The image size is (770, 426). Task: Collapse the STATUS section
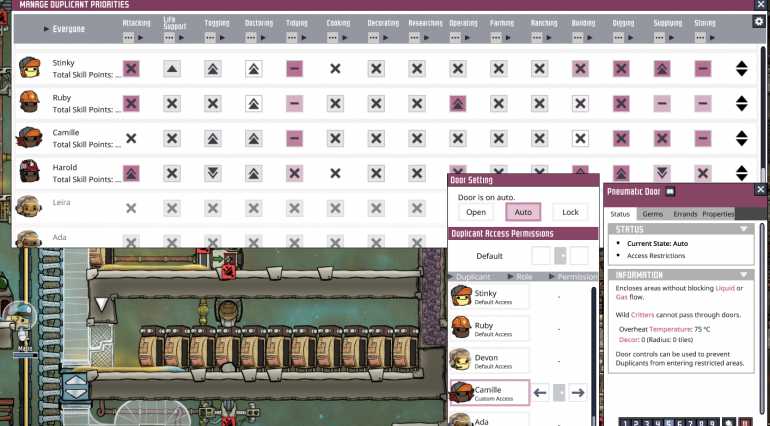[x=743, y=229]
